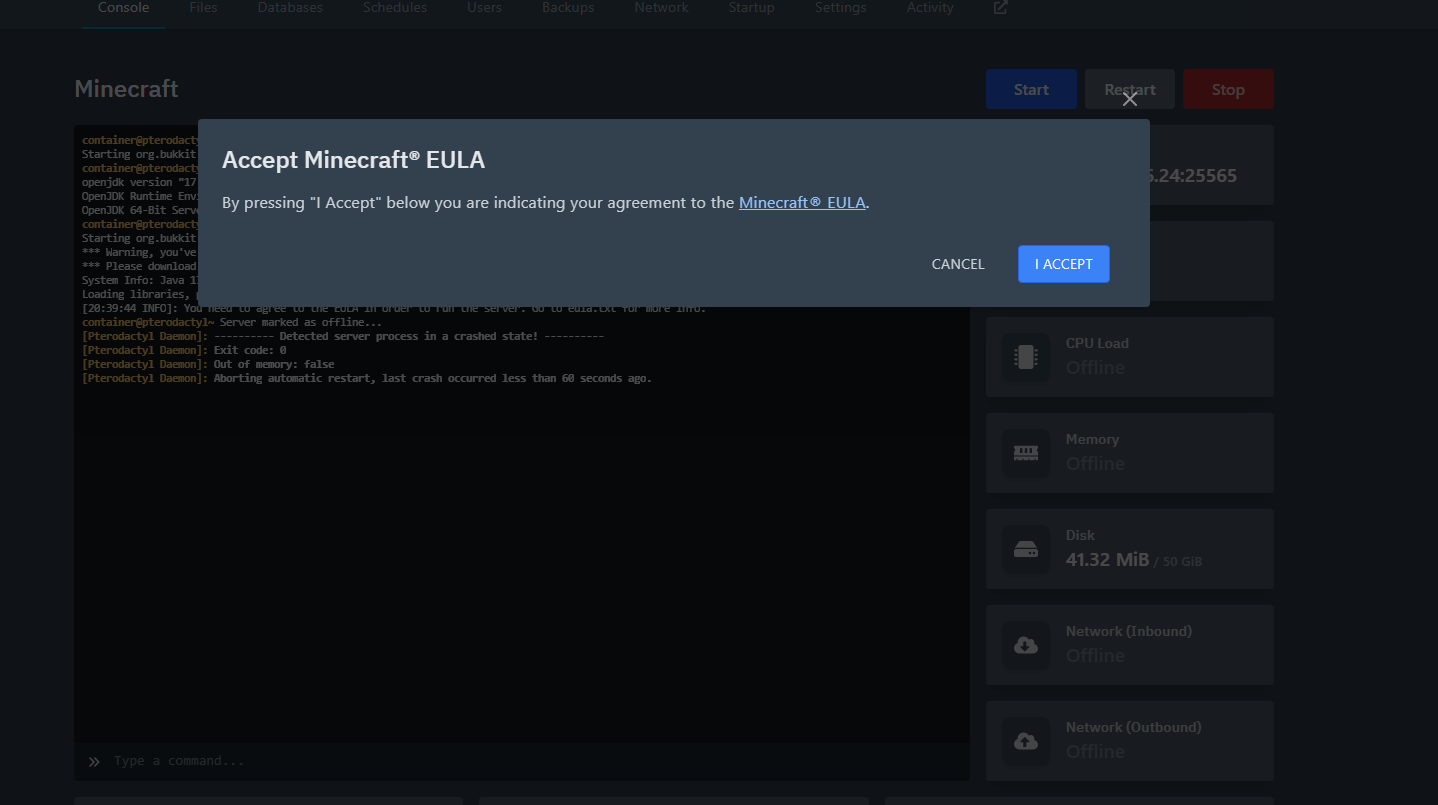Click the Network Outbound upload icon

(1026, 741)
